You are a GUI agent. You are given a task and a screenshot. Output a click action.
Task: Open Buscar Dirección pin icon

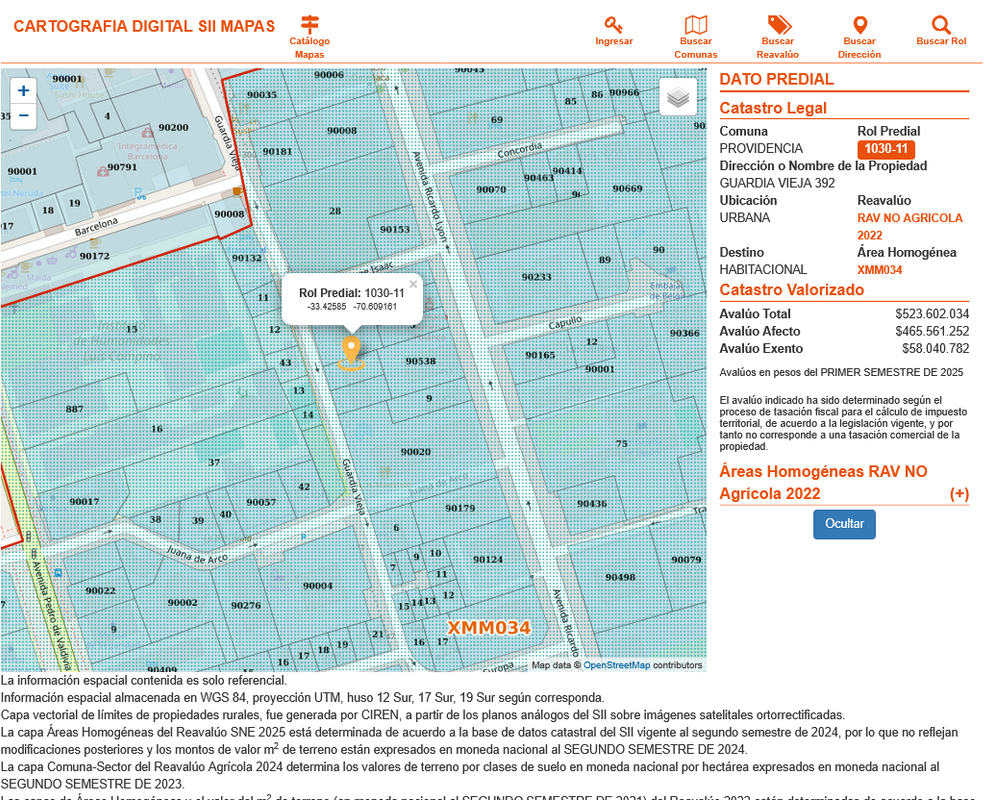click(x=859, y=25)
